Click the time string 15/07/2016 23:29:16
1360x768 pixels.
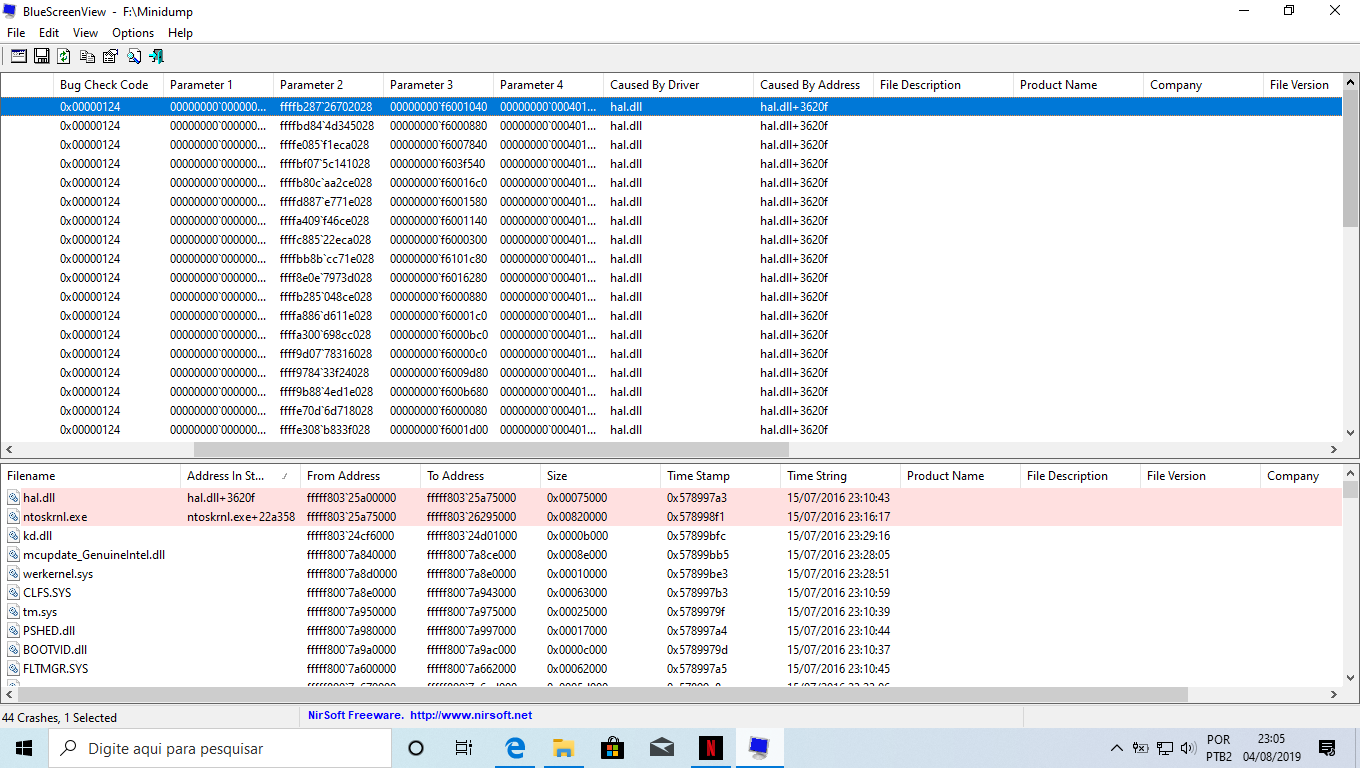point(838,536)
